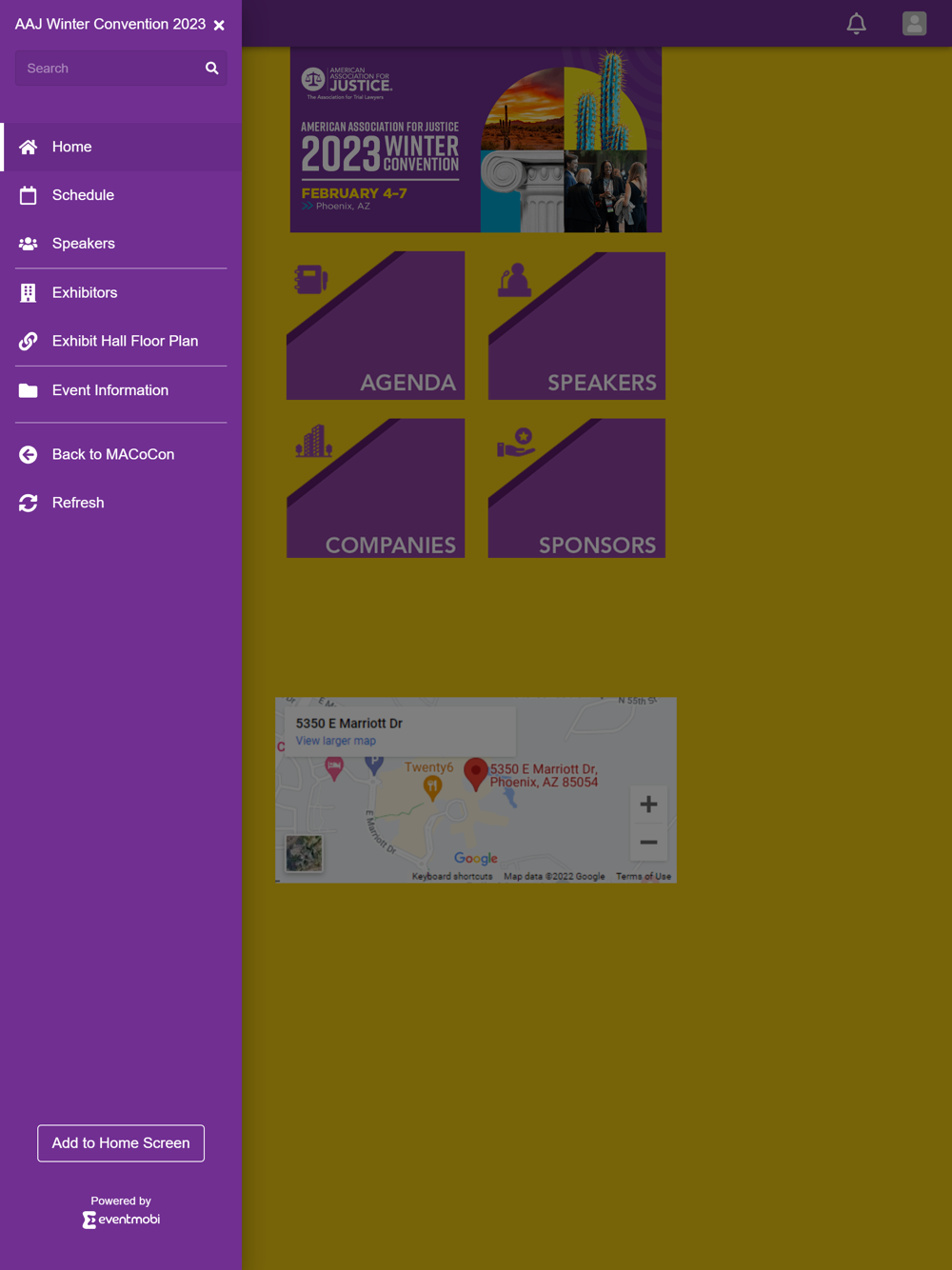Image resolution: width=952 pixels, height=1270 pixels.
Task: Click the search magnifier icon
Action: tap(212, 69)
